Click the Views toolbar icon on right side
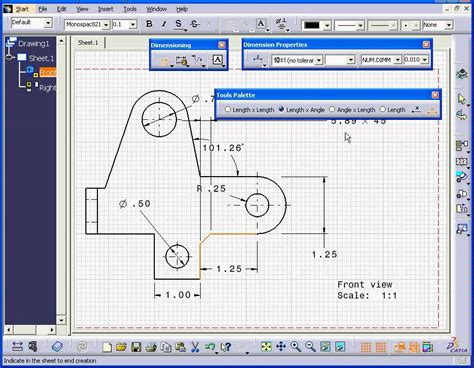The image size is (474, 368). [462, 146]
